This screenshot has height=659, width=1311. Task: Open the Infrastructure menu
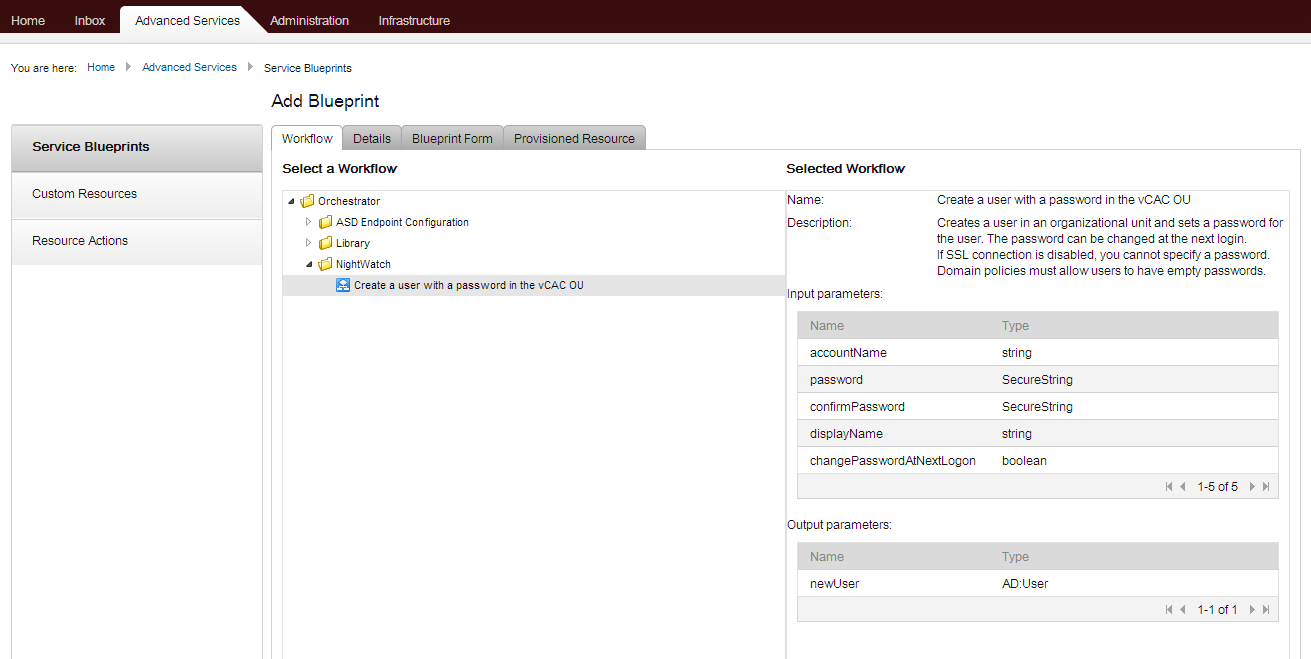[413, 18]
